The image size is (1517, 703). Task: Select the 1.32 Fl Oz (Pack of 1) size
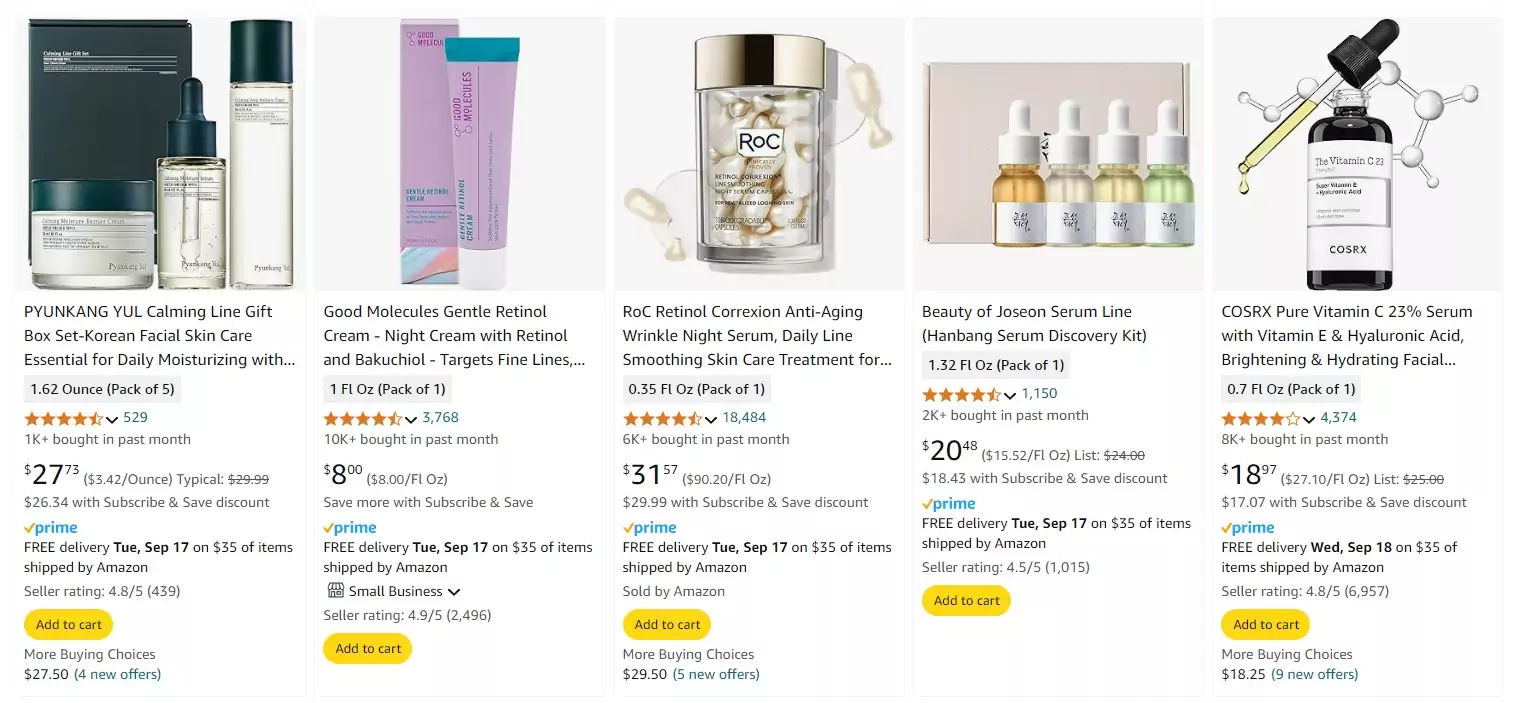[x=995, y=365]
